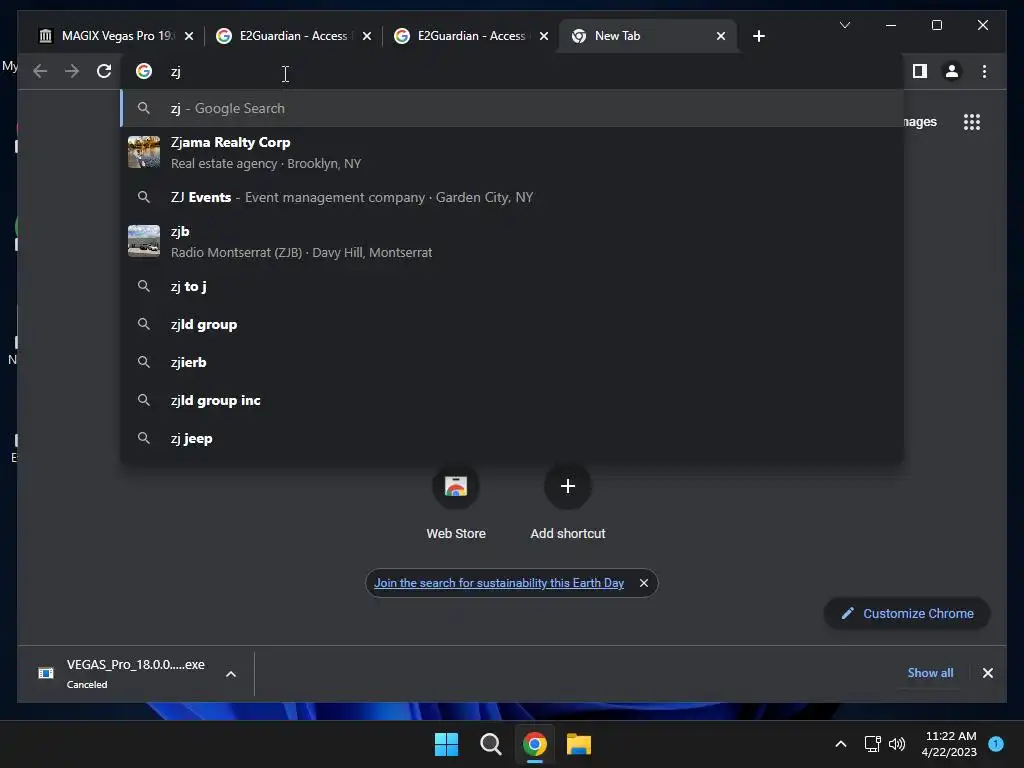Screen dimensions: 1024x768
Task: Open the network status tray icon
Action: click(872, 744)
